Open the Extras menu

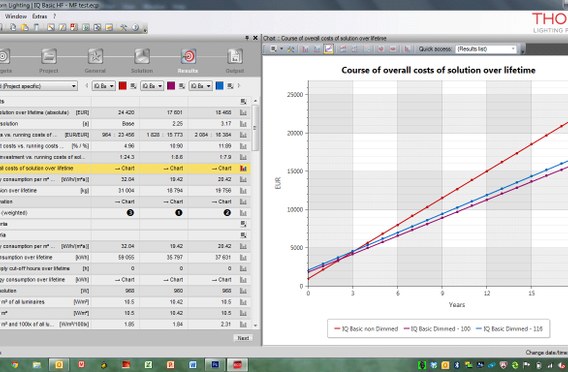39,16
